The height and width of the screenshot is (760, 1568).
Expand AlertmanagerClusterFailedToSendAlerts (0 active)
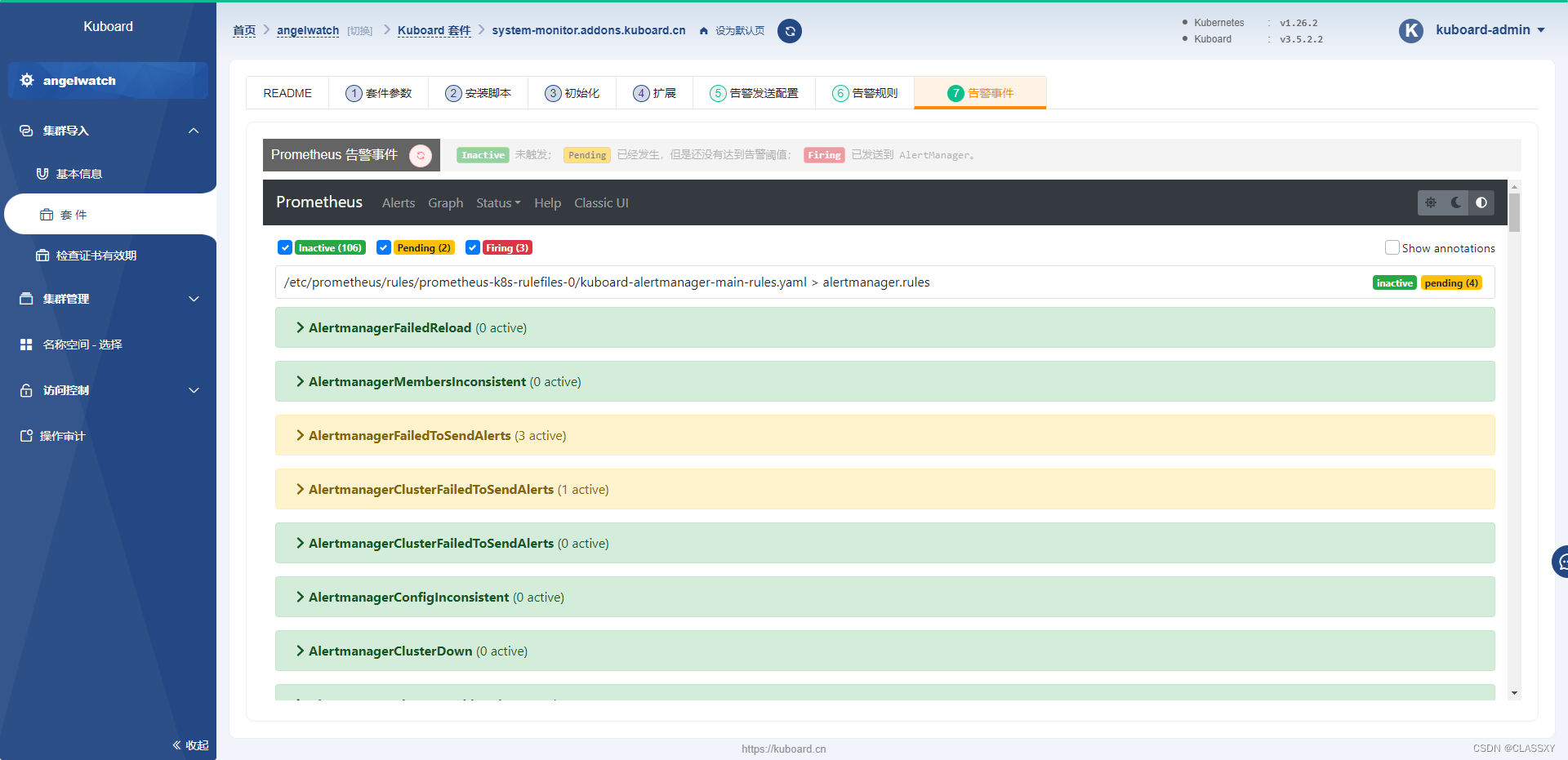[x=885, y=543]
